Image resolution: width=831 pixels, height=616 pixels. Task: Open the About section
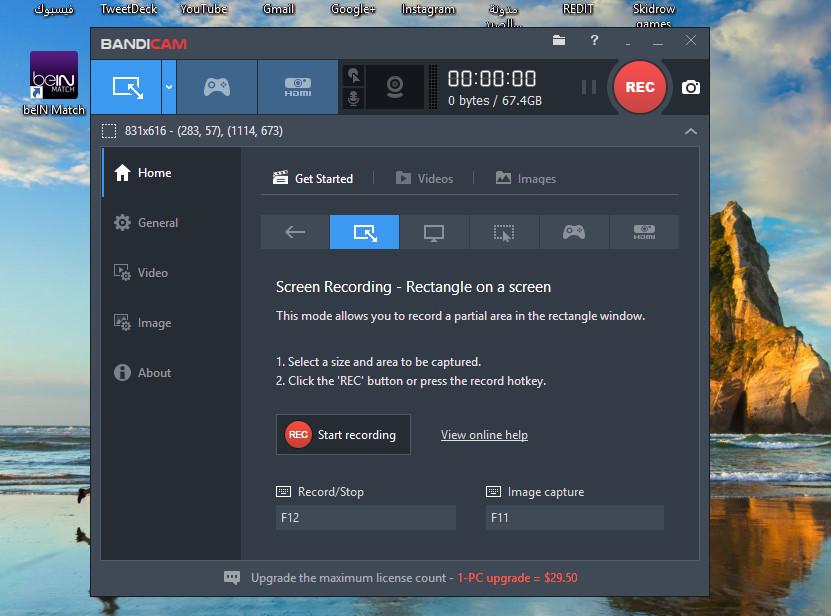pos(171,373)
